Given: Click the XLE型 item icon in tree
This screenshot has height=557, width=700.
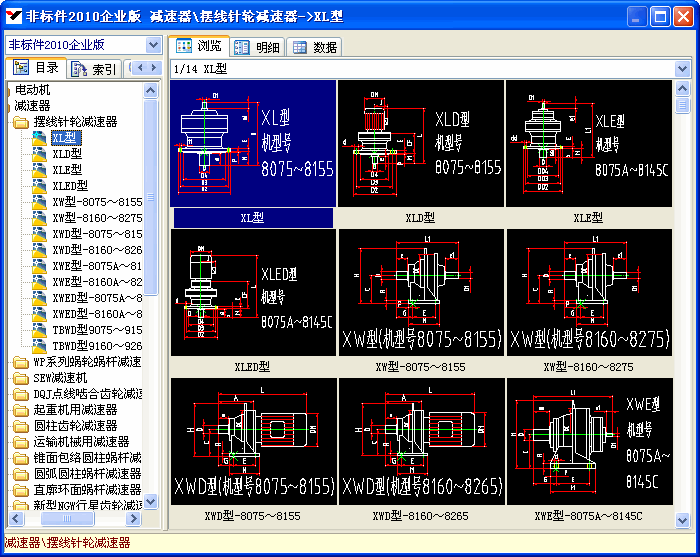Looking at the screenshot, I should coord(40,170).
